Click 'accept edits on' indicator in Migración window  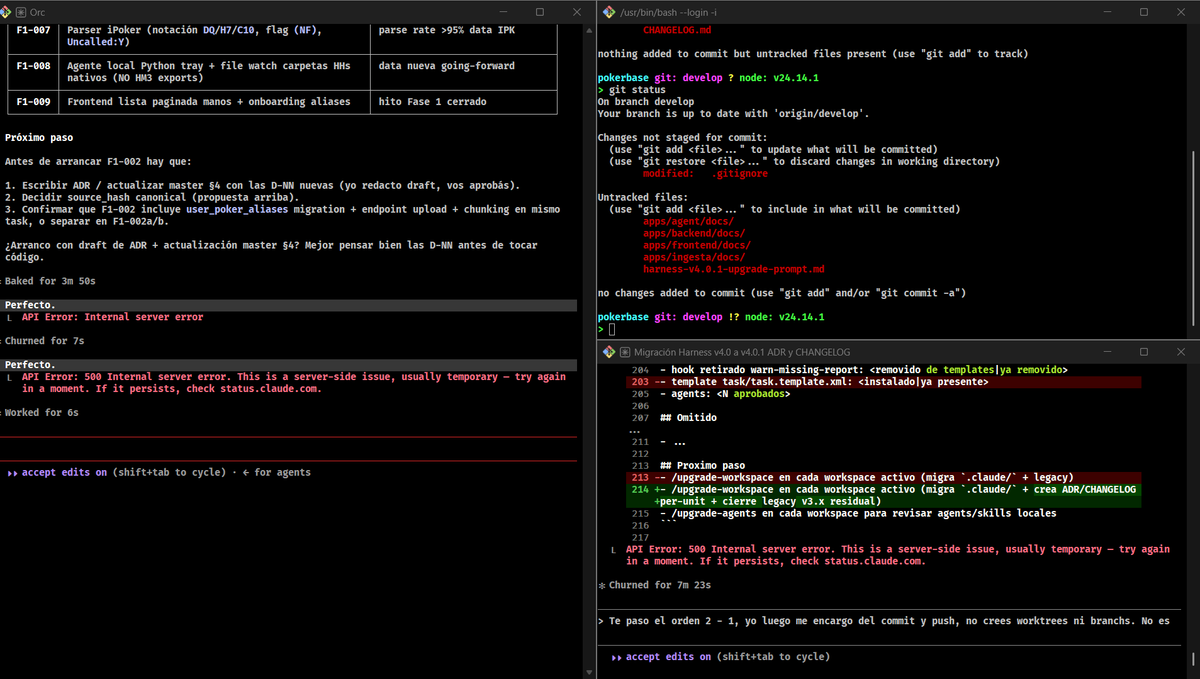coord(668,657)
